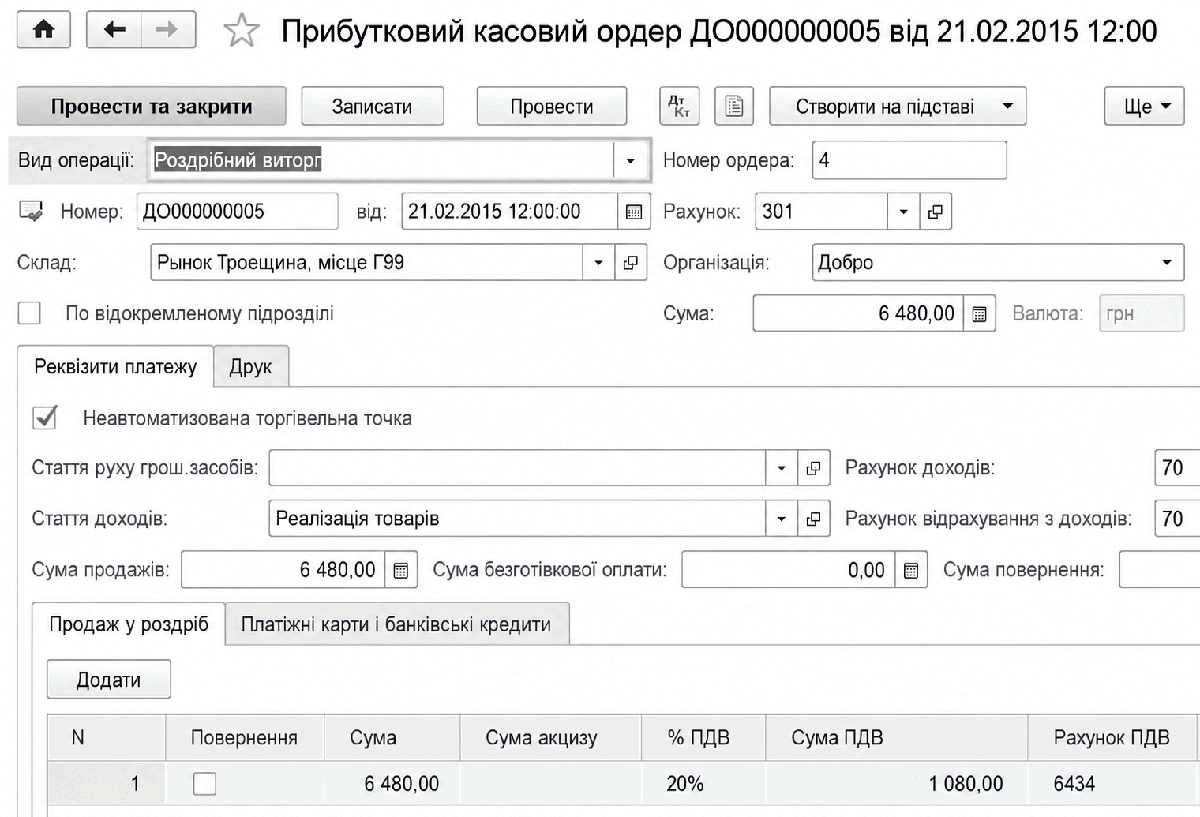Open calculator for Сума безготівкової оплати
Viewport: 1200px width, 817px height.
910,571
